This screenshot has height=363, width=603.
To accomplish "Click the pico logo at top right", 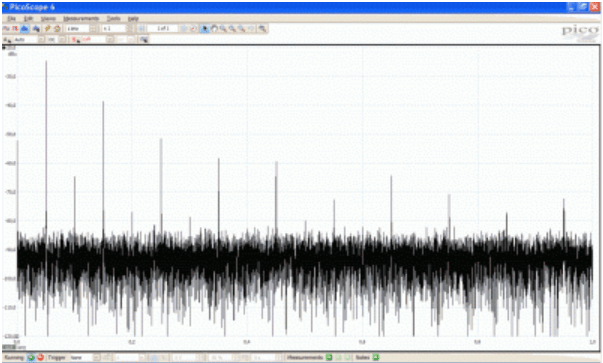I will pos(579,33).
